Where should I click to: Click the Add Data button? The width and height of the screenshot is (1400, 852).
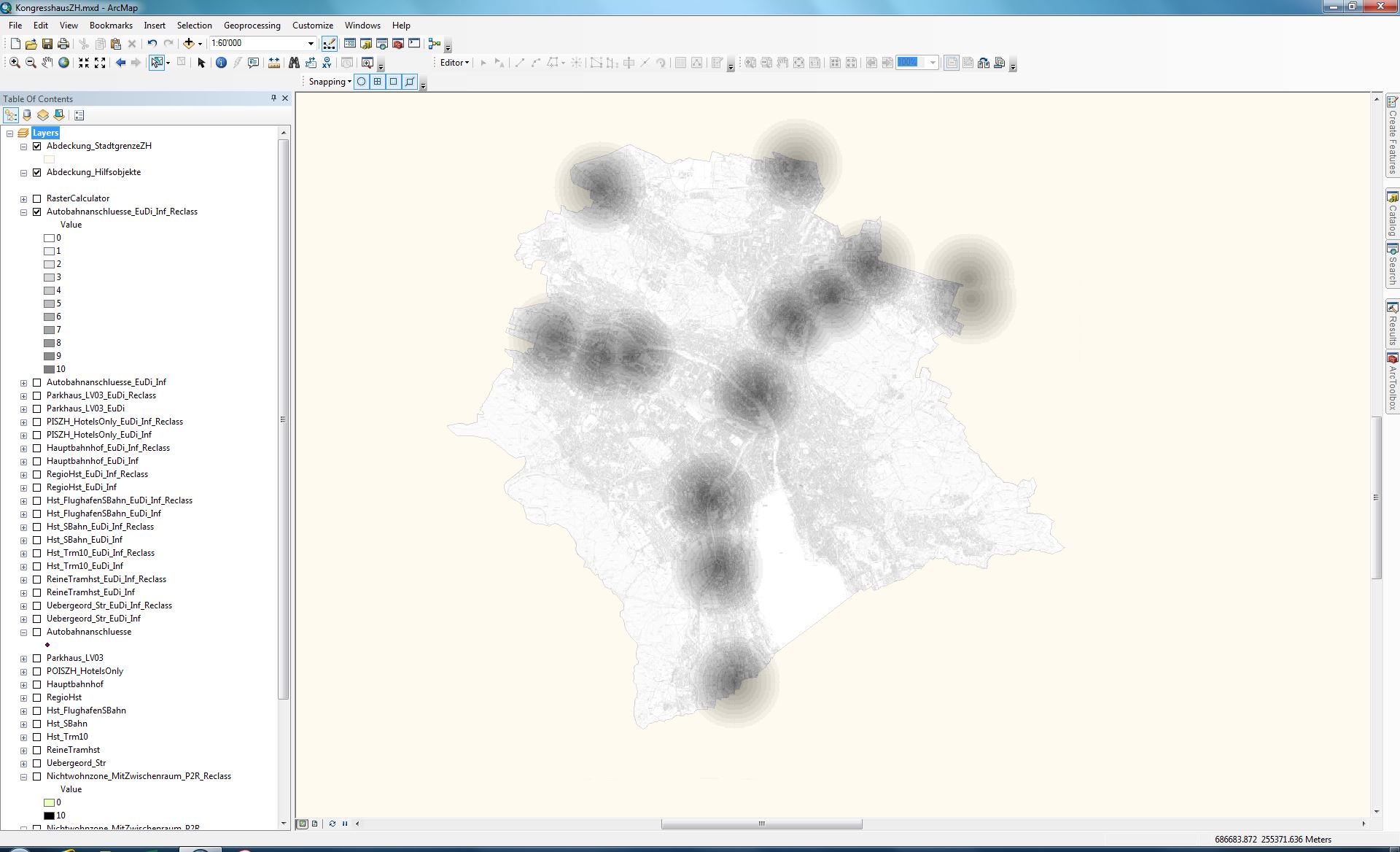[x=189, y=44]
